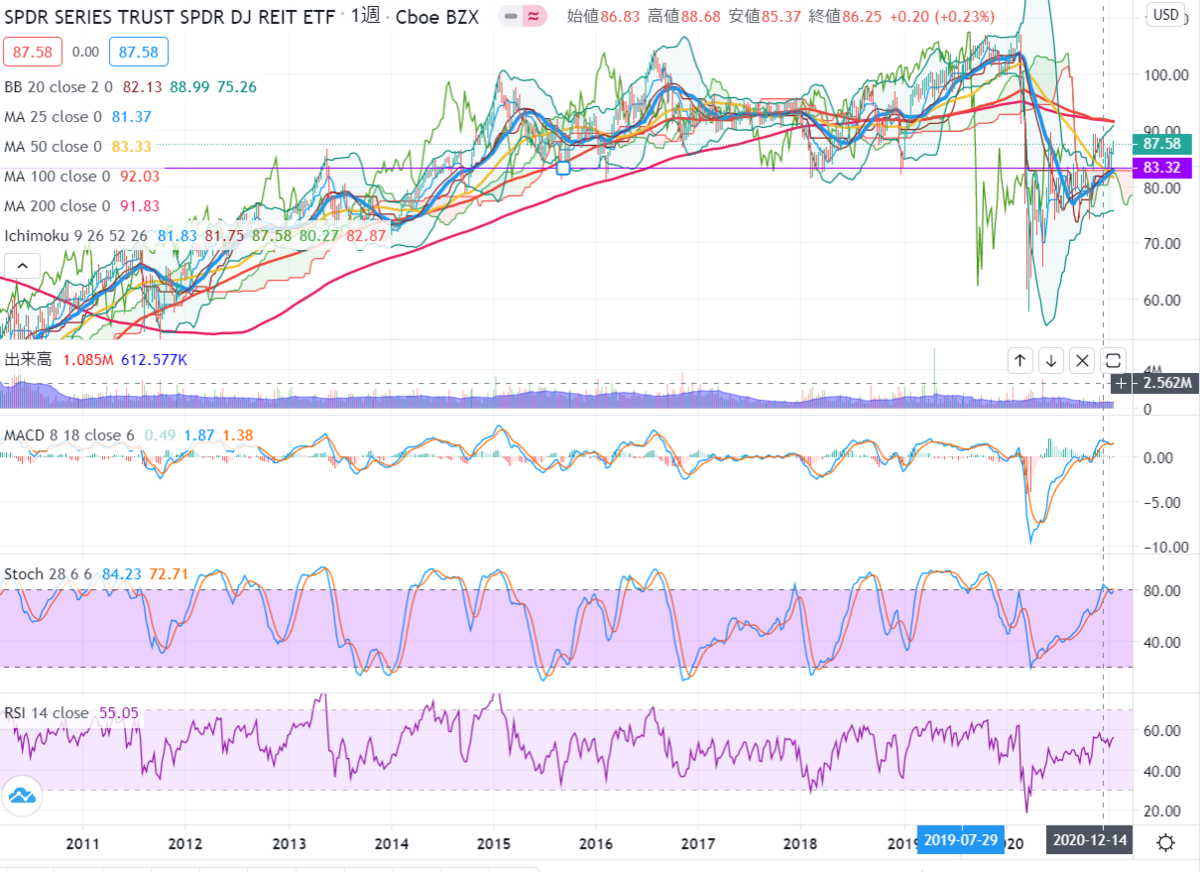The image size is (1200, 872).
Task: Move the volume pane up with the up arrow
Action: coord(1020,361)
